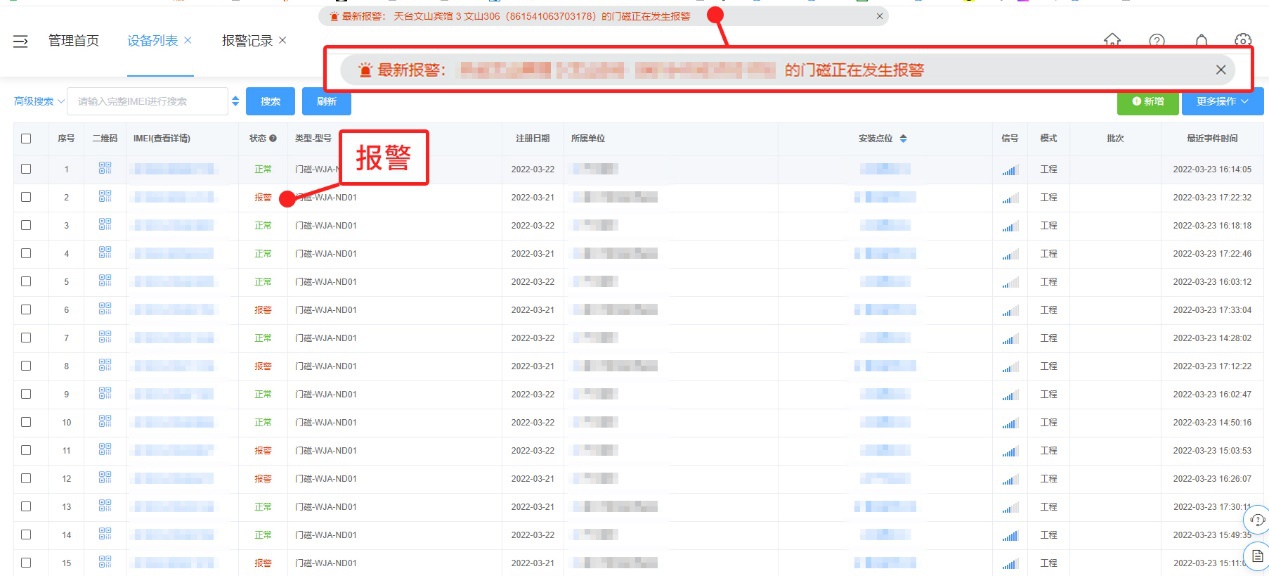The width and height of the screenshot is (1269, 576).
Task: Switch to the 管理首页 tab
Action: [74, 41]
